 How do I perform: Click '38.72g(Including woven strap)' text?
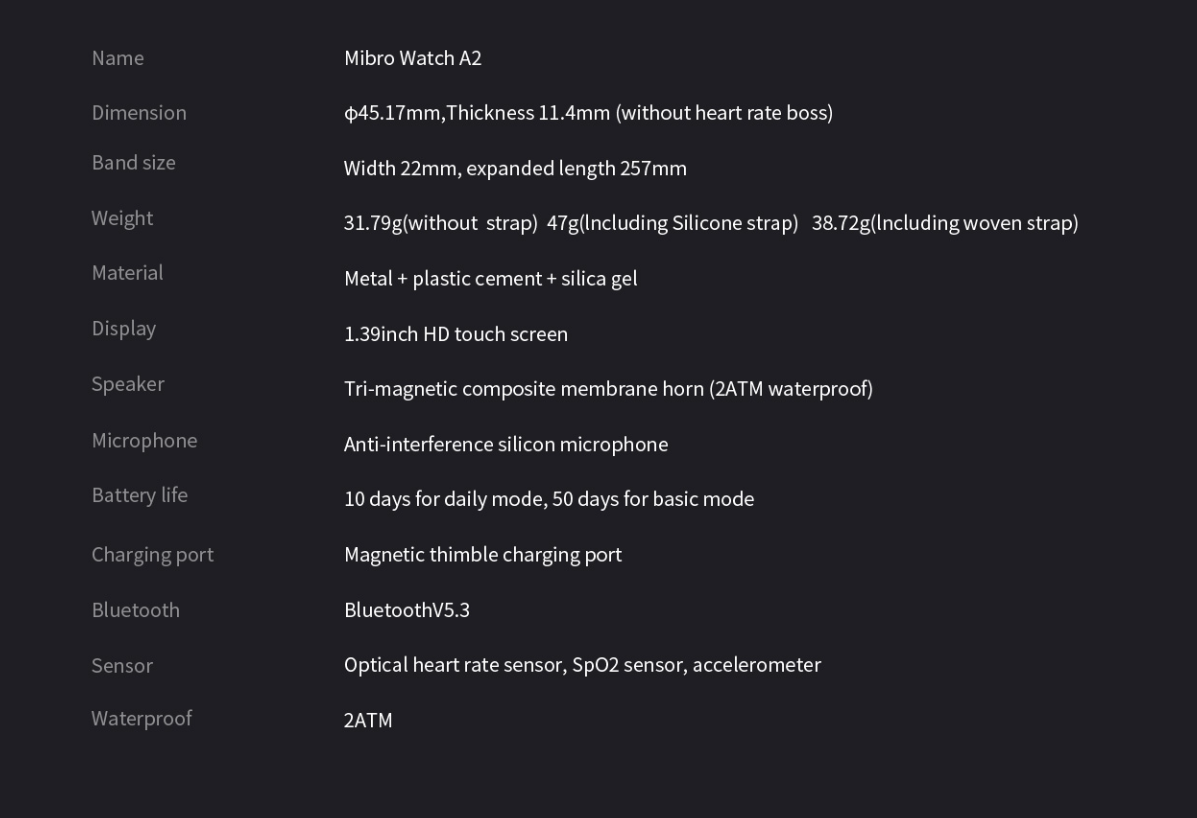point(945,223)
